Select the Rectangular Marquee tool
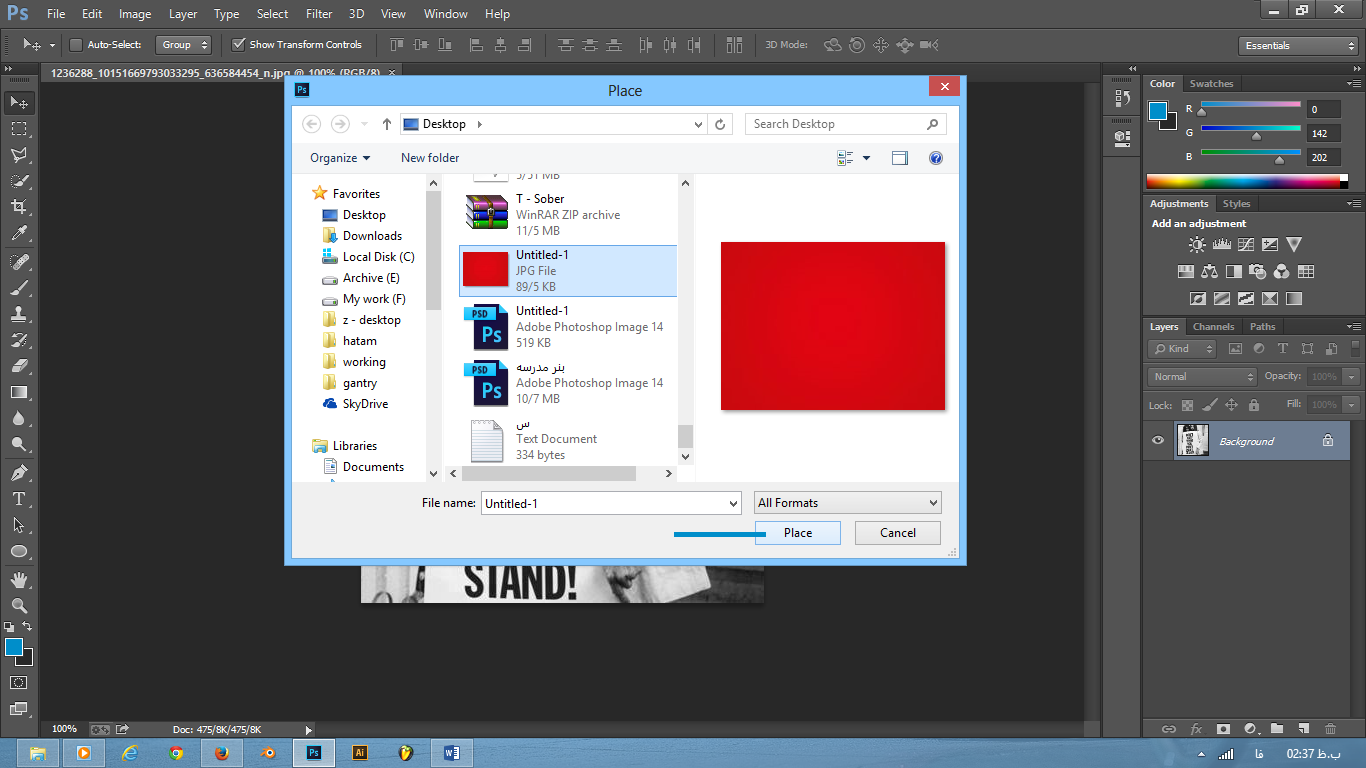 click(x=19, y=129)
